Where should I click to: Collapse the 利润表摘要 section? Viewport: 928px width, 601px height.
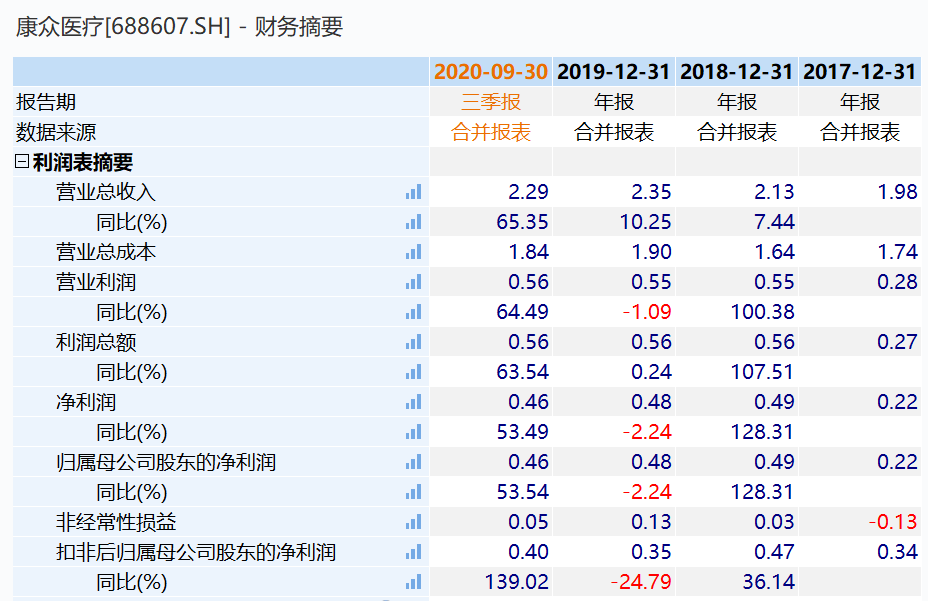pos(22,162)
